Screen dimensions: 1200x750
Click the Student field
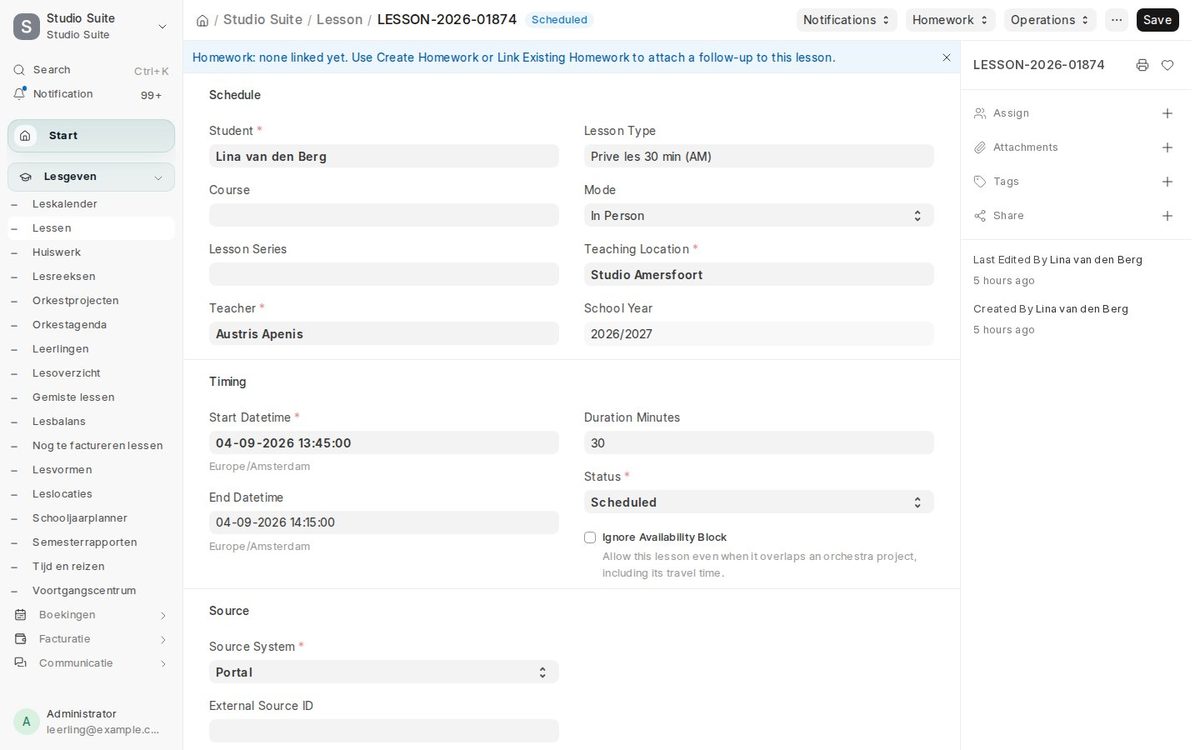click(x=384, y=157)
